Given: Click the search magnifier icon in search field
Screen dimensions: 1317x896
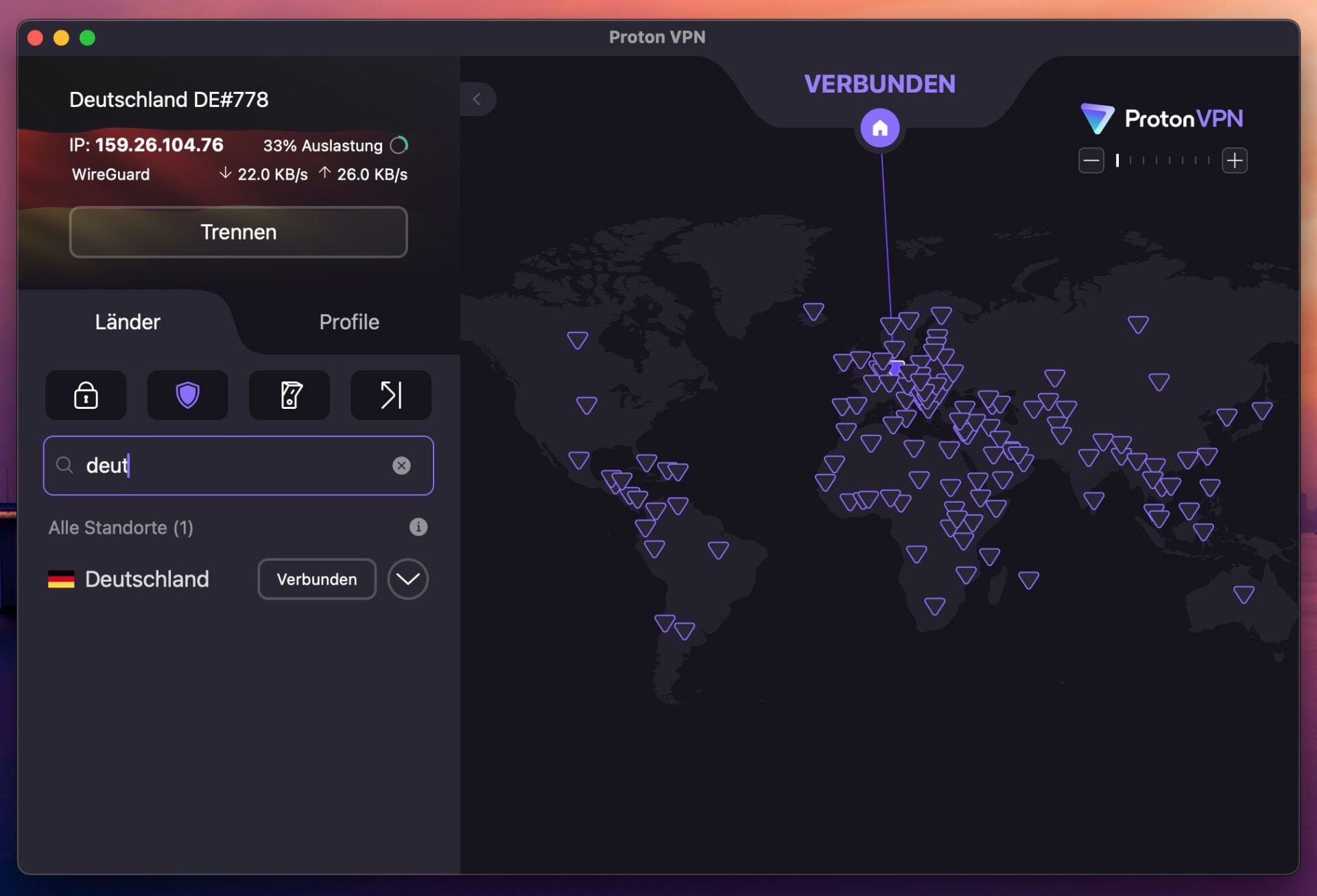Looking at the screenshot, I should tap(65, 466).
